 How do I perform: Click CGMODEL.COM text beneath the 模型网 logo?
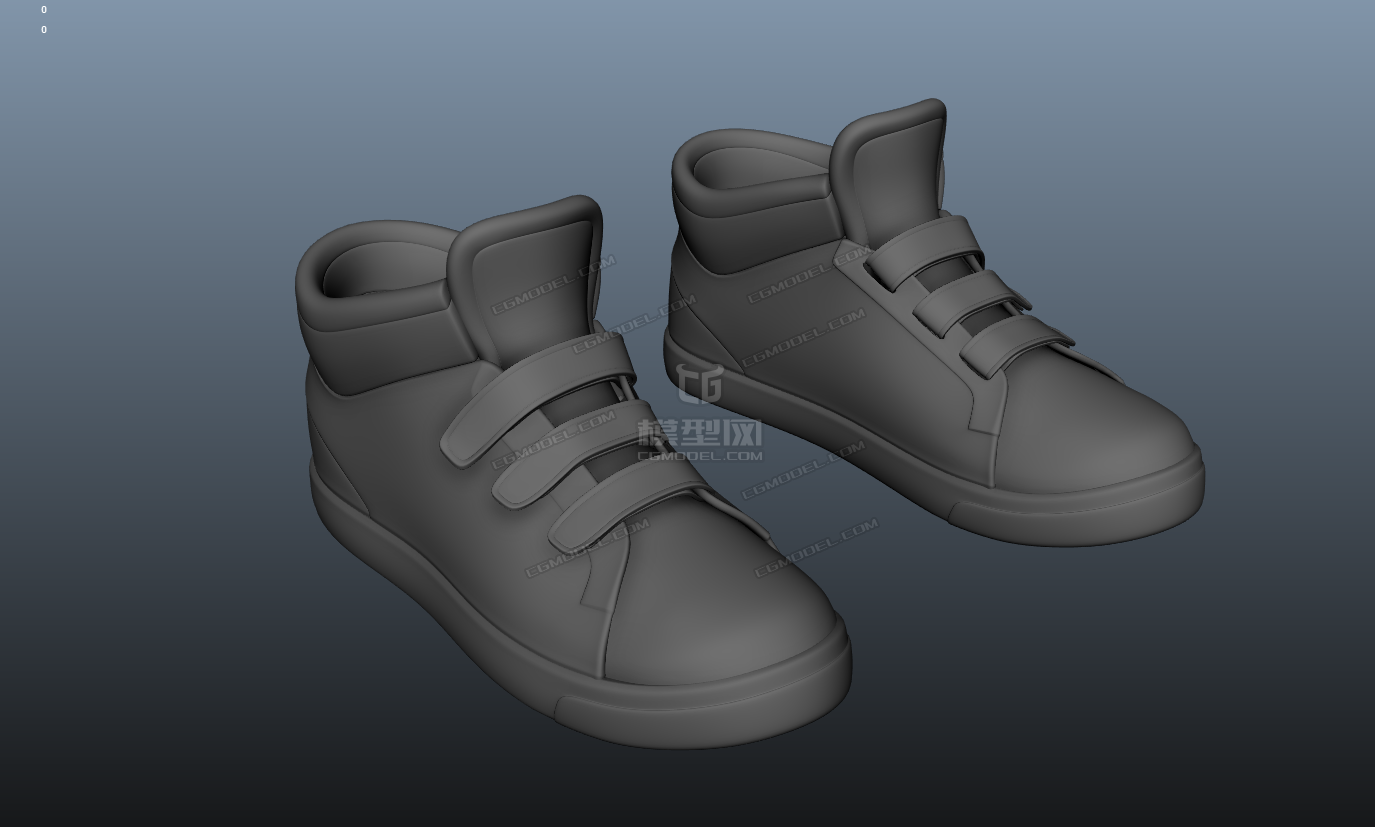click(700, 456)
